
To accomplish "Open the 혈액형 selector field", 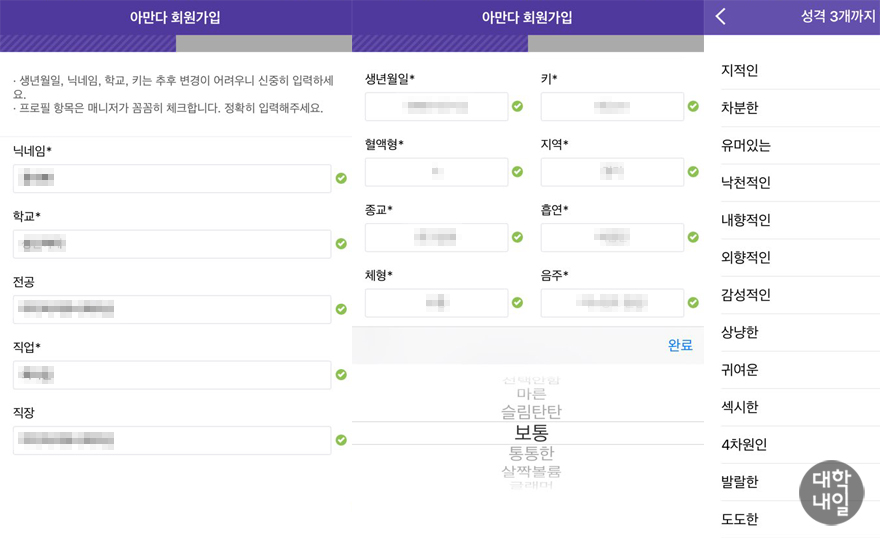I will tap(437, 172).
